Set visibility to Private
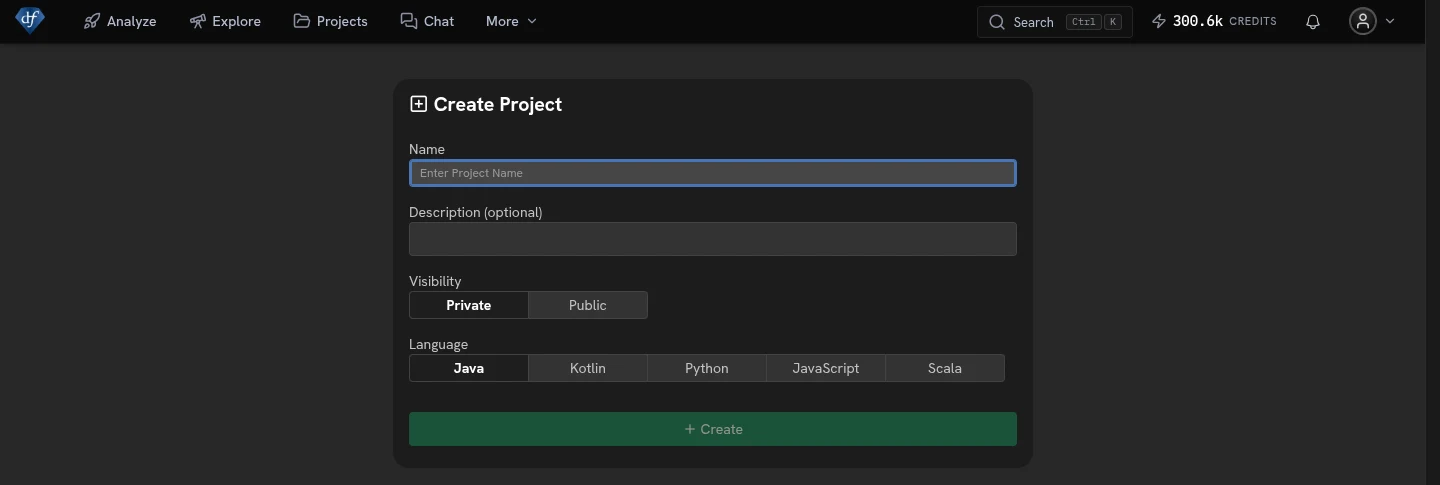Image resolution: width=1440 pixels, height=485 pixels. click(468, 305)
